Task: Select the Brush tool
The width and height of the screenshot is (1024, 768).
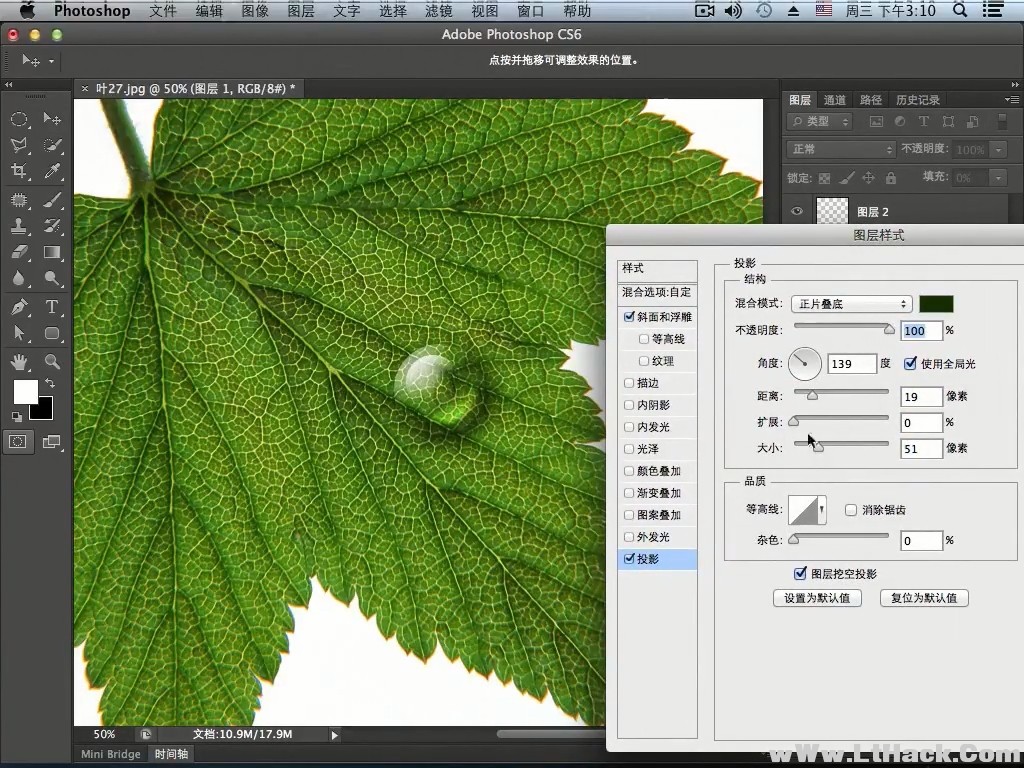Action: pyautogui.click(x=52, y=198)
